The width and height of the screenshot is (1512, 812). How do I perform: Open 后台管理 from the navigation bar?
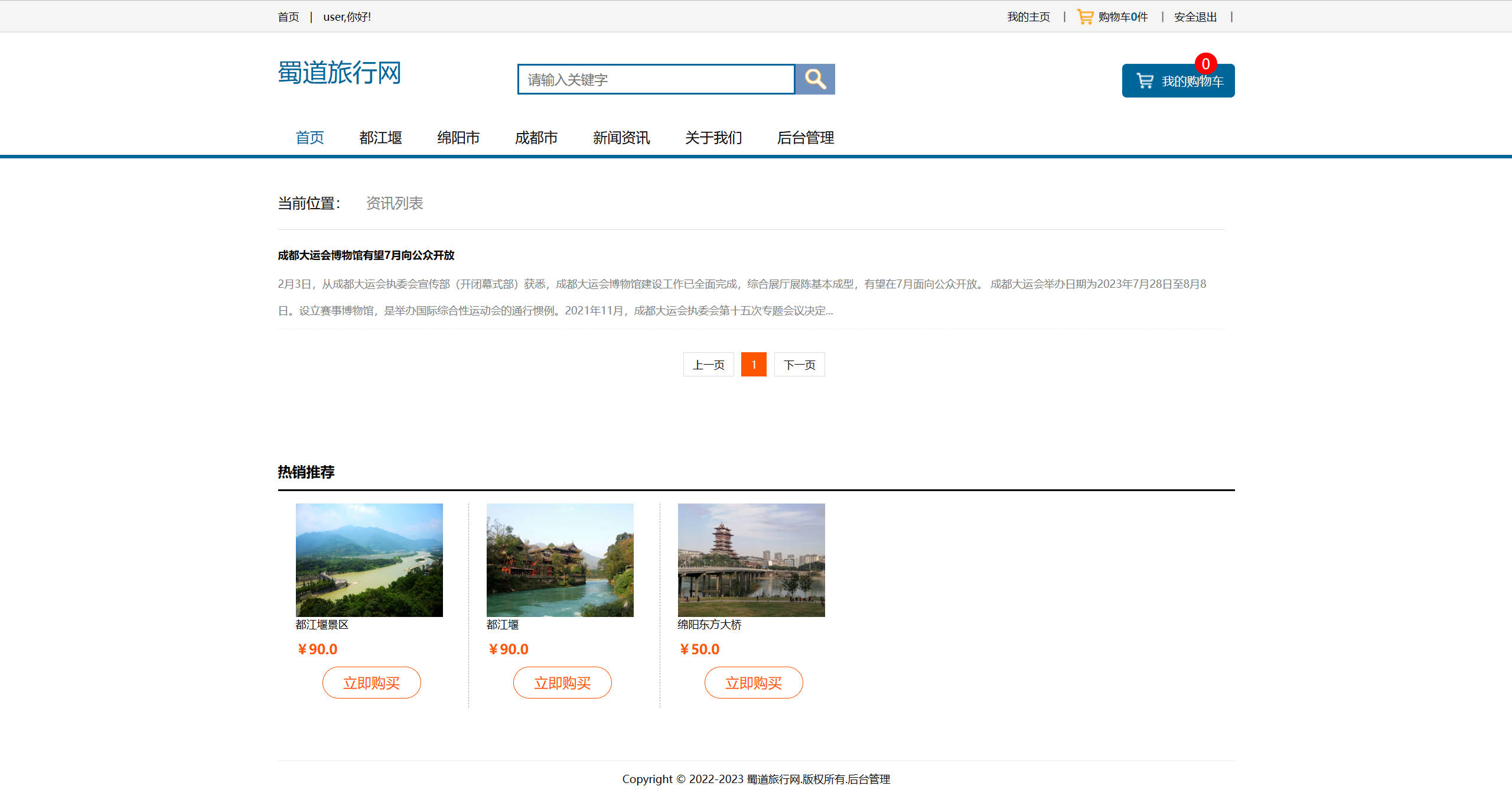tap(806, 138)
